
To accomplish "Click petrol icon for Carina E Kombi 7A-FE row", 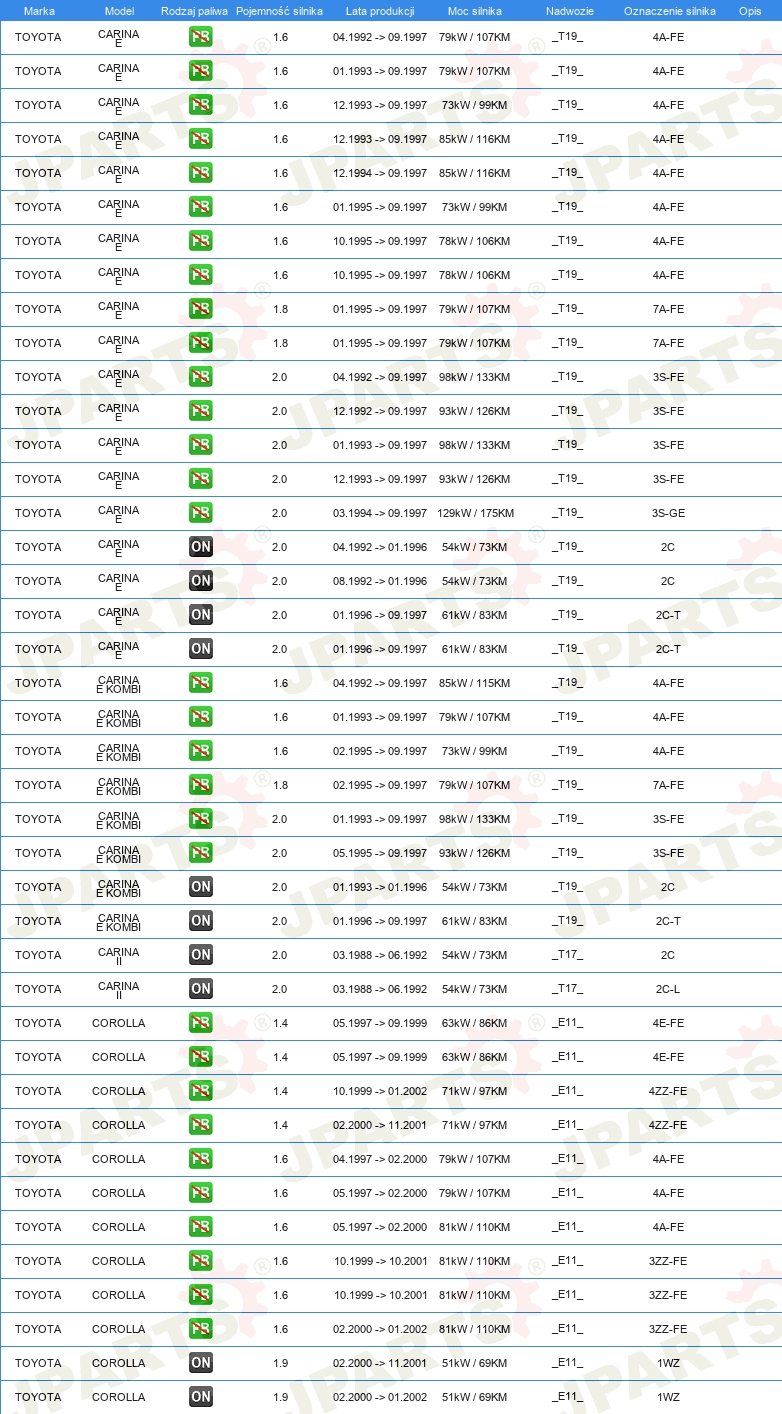I will point(200,785).
